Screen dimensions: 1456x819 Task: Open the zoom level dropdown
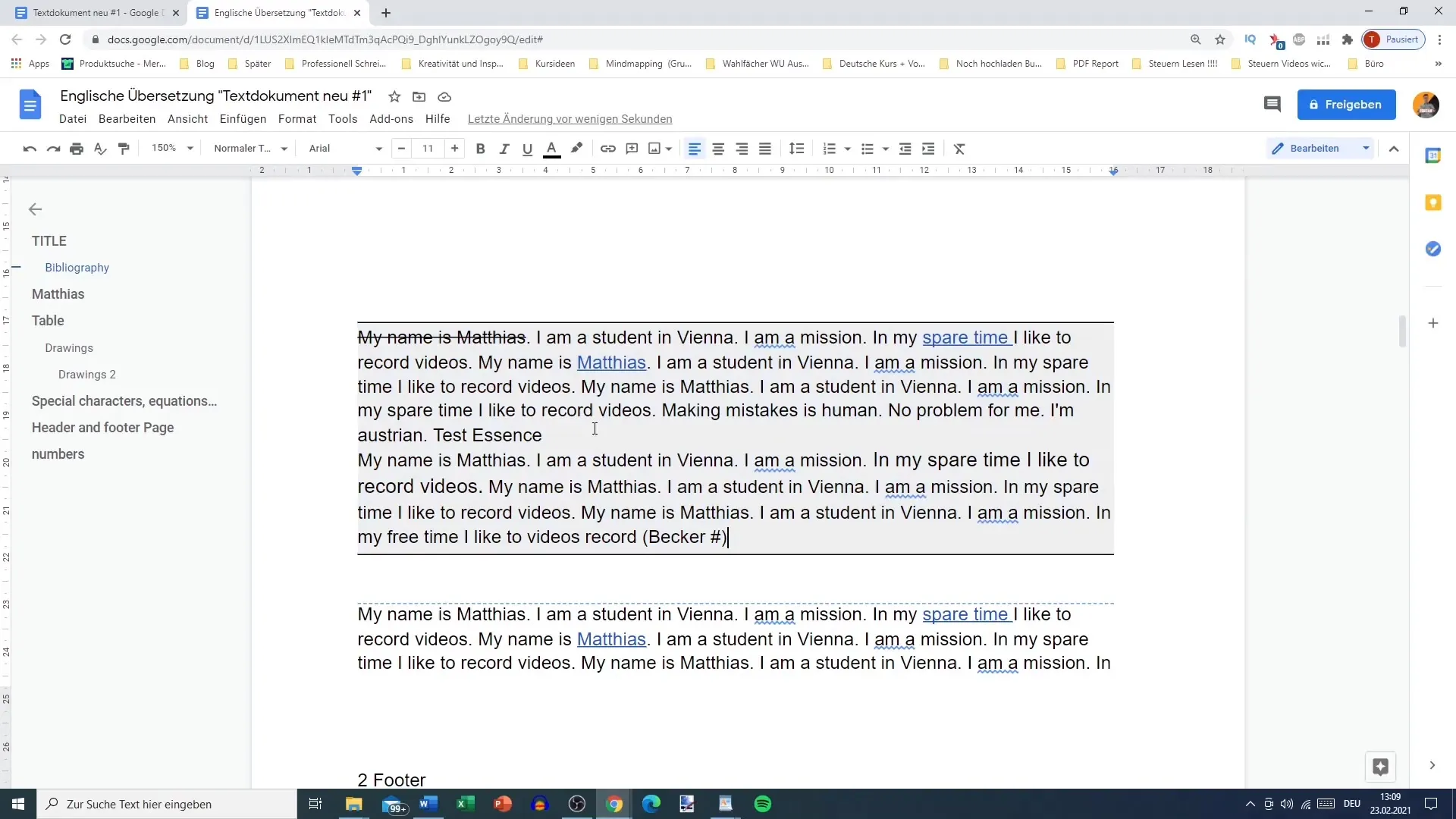[171, 148]
